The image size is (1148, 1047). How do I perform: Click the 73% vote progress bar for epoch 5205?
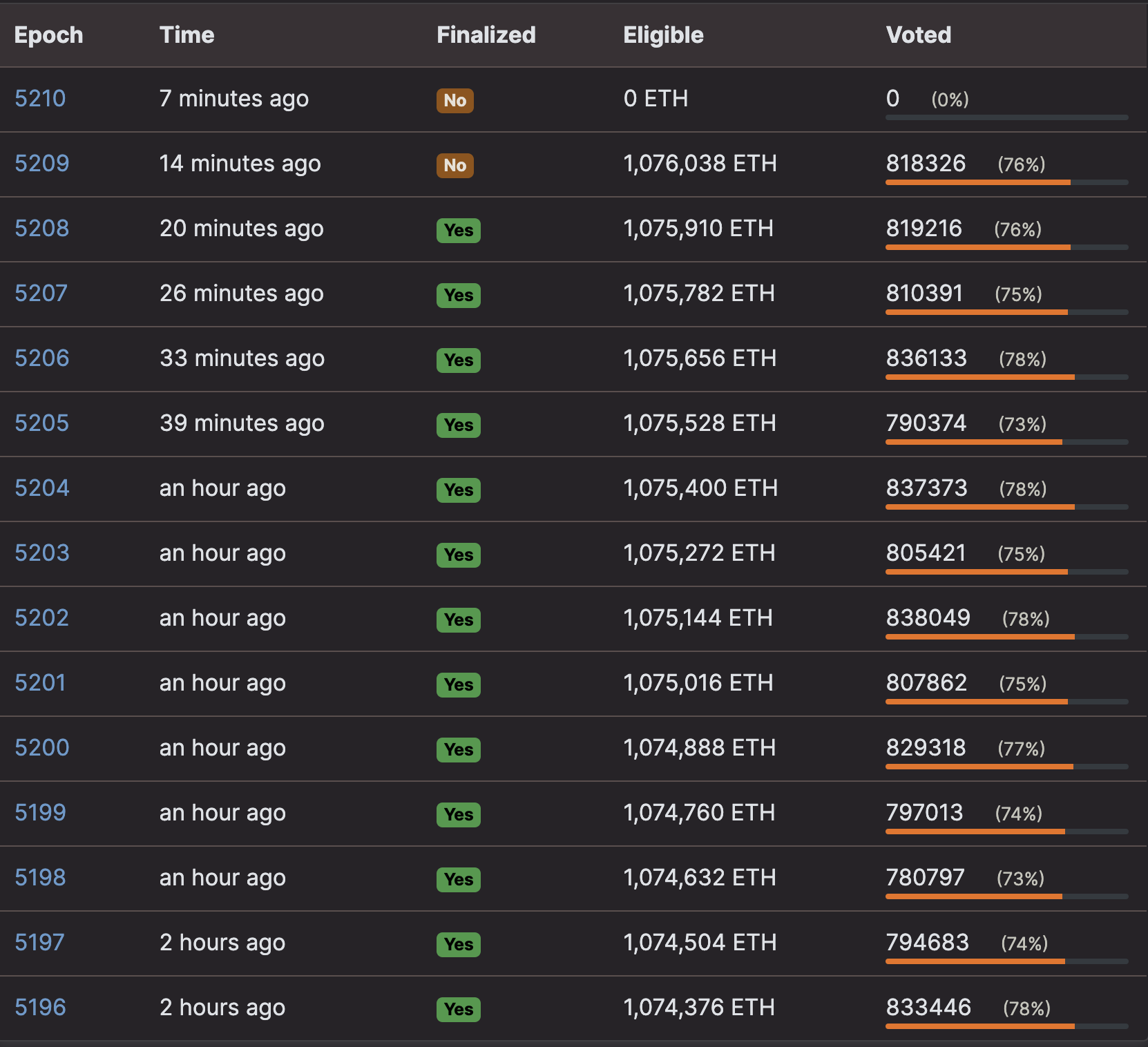(1007, 442)
